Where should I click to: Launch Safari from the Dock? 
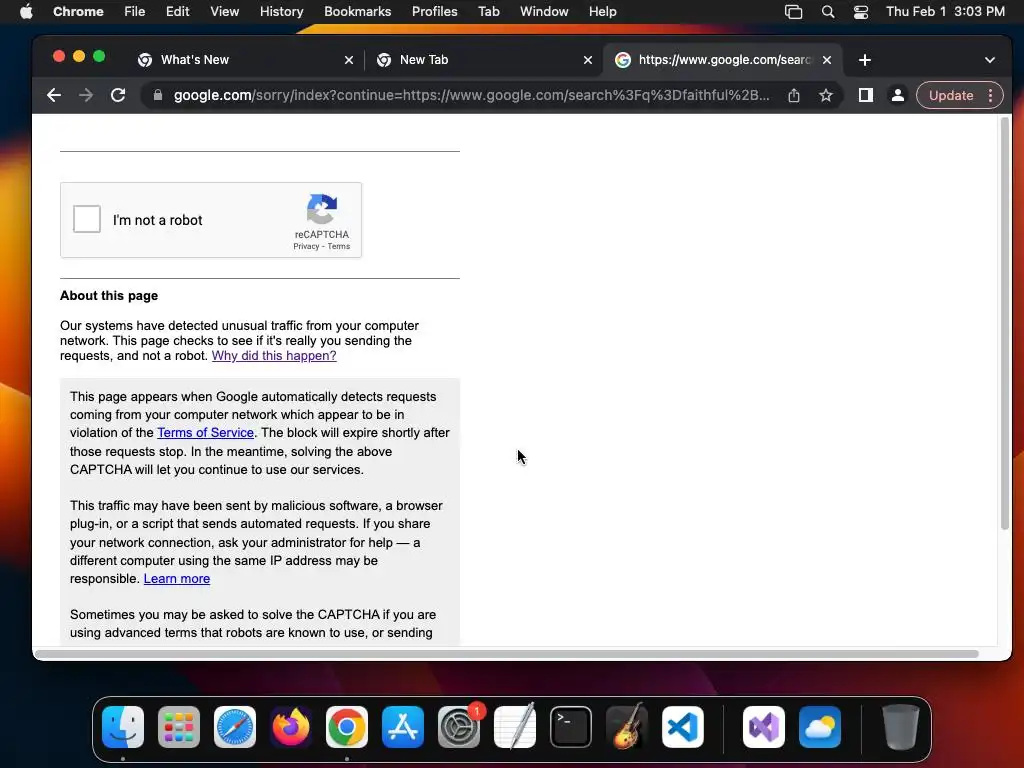tap(235, 727)
